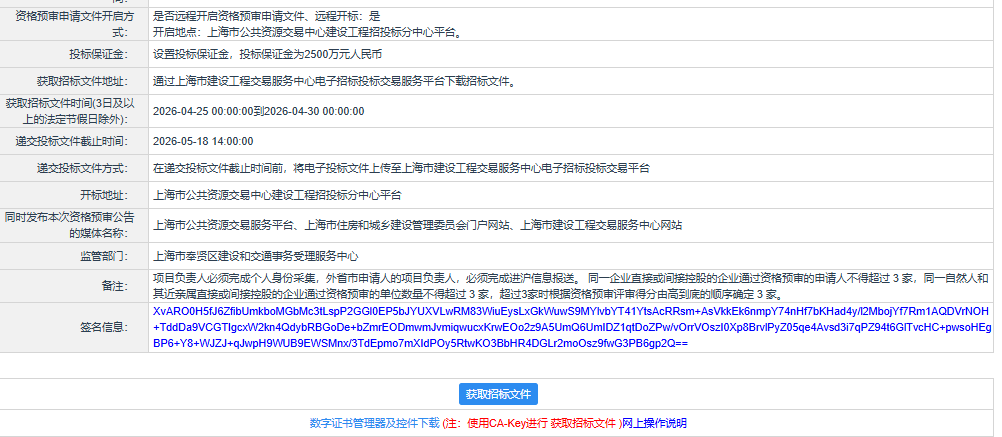Click the blue signature hash text
Screen dimensions: 1002x437
(570, 326)
